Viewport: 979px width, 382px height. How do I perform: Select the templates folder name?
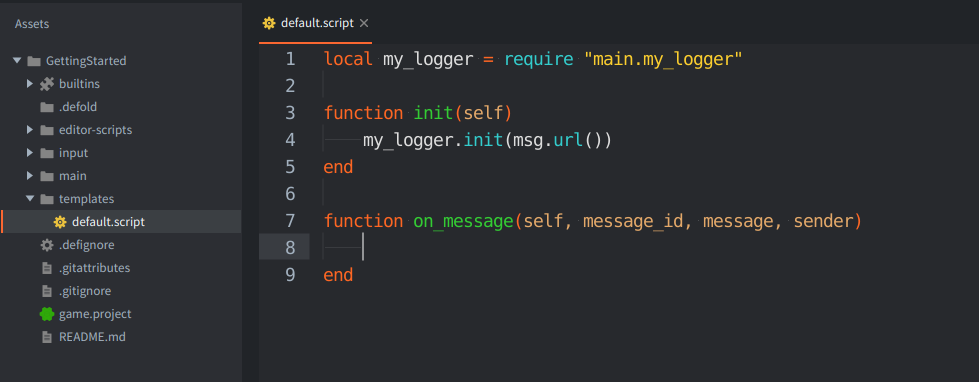[87, 199]
